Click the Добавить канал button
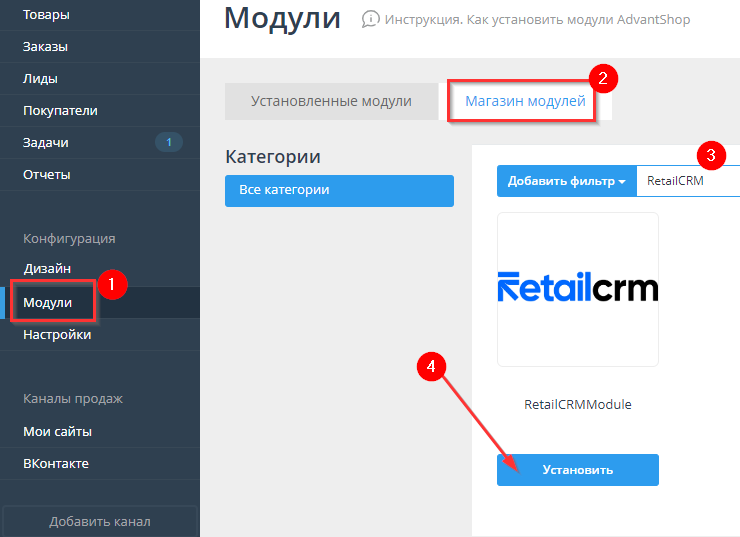Screen dimensions: 740x537 point(100,521)
